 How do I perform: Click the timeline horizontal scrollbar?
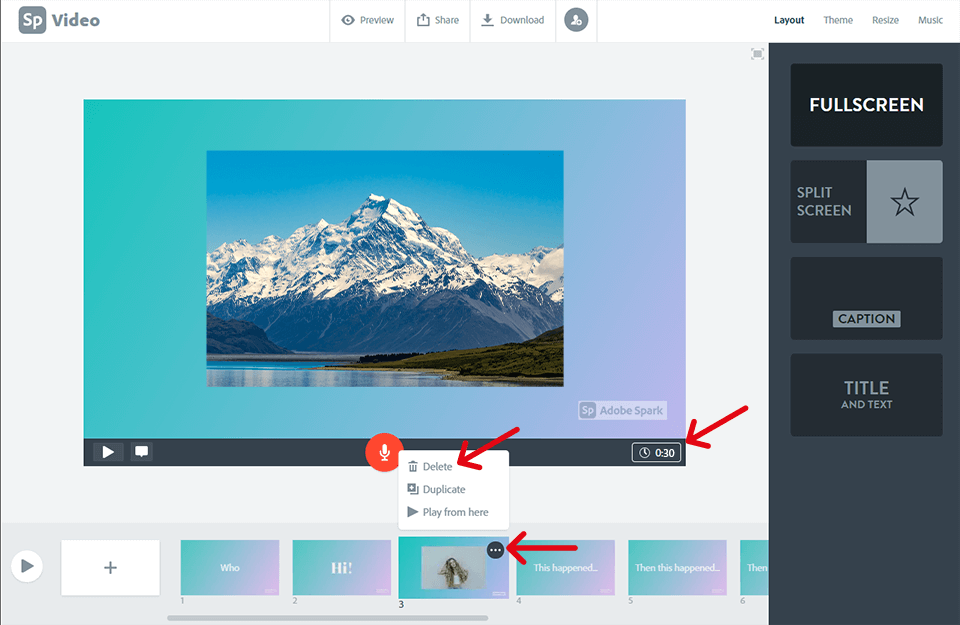coord(328,618)
